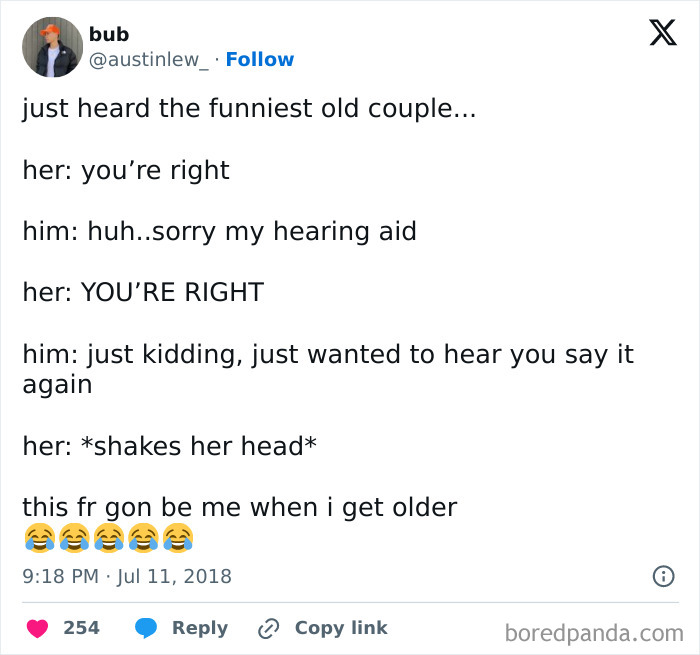Click the first laughing-crying emoji
Image resolution: width=700 pixels, height=655 pixels.
[37, 540]
